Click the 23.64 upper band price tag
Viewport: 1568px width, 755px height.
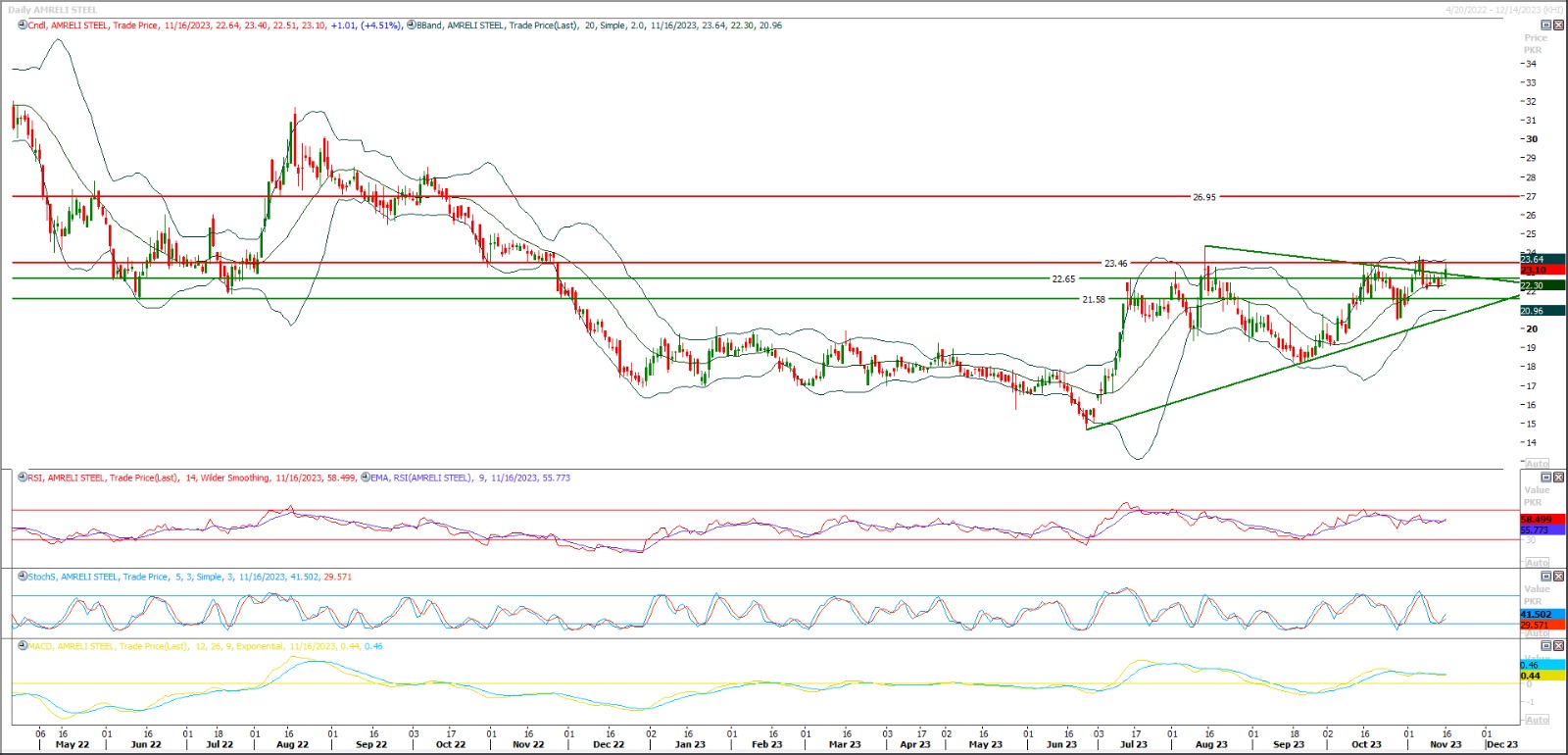pos(1543,260)
